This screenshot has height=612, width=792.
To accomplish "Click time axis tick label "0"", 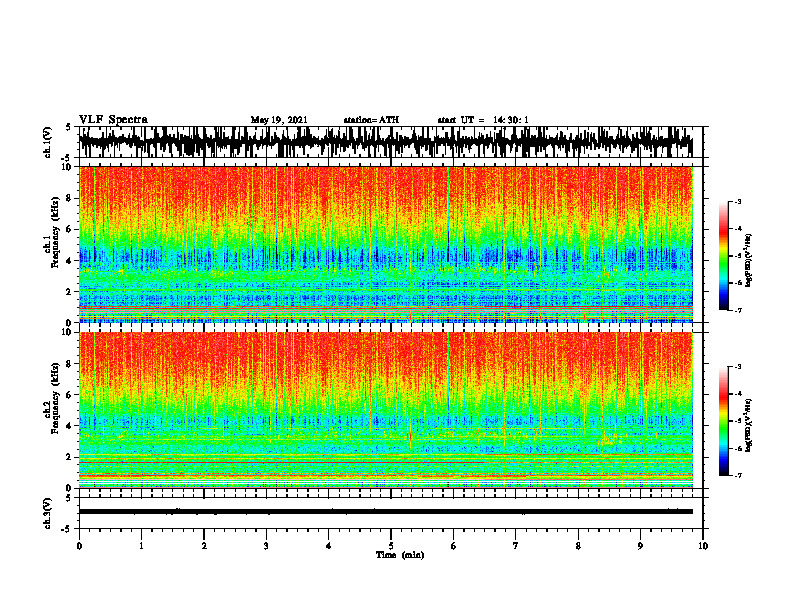I will [x=79, y=546].
